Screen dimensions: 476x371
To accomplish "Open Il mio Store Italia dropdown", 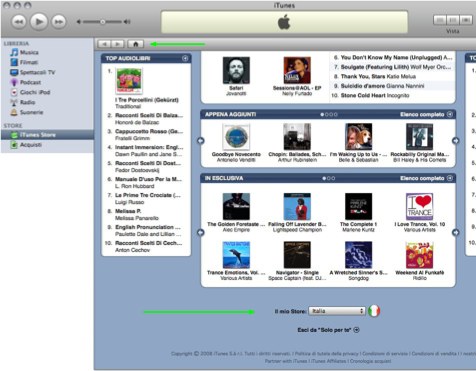I will pos(337,311).
